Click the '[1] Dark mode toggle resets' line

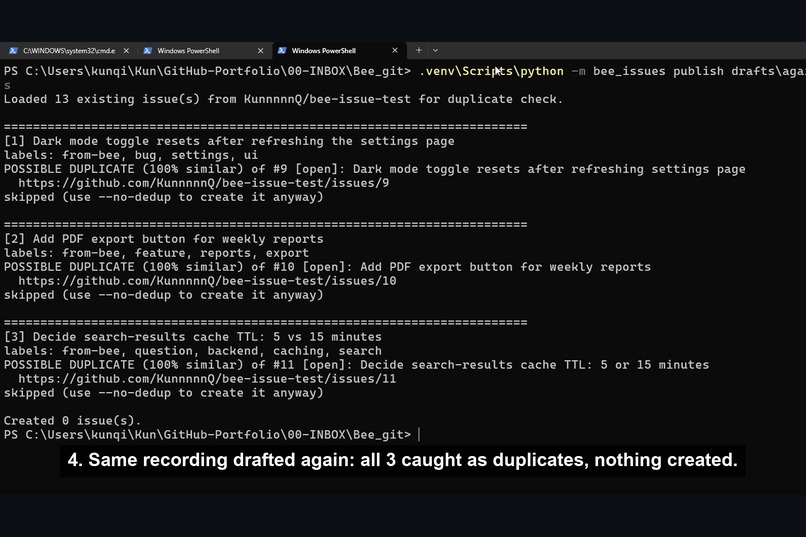point(229,141)
